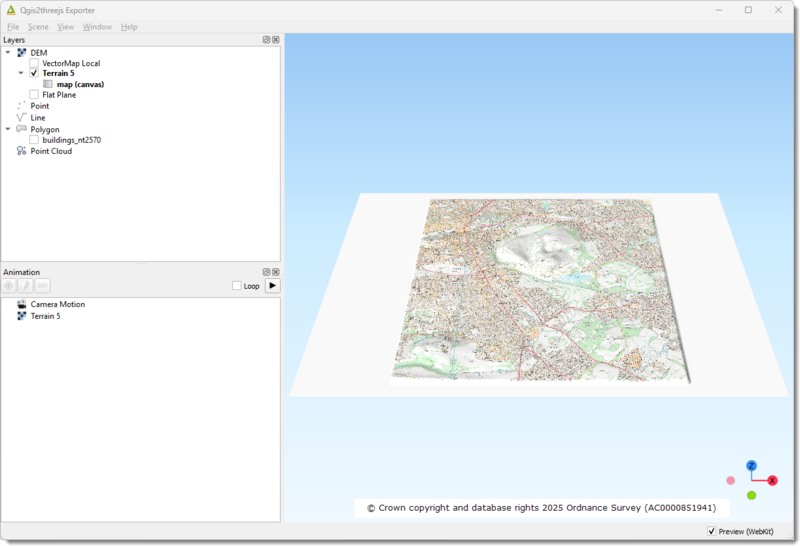Maximize the Qgis2threejs Exporter window

[748, 10]
